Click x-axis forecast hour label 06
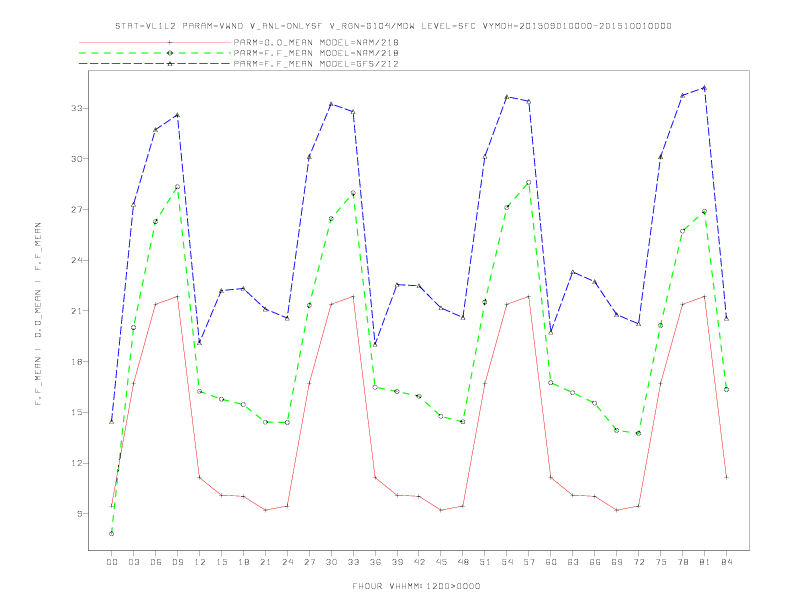This screenshot has height=612, width=792. click(x=156, y=562)
